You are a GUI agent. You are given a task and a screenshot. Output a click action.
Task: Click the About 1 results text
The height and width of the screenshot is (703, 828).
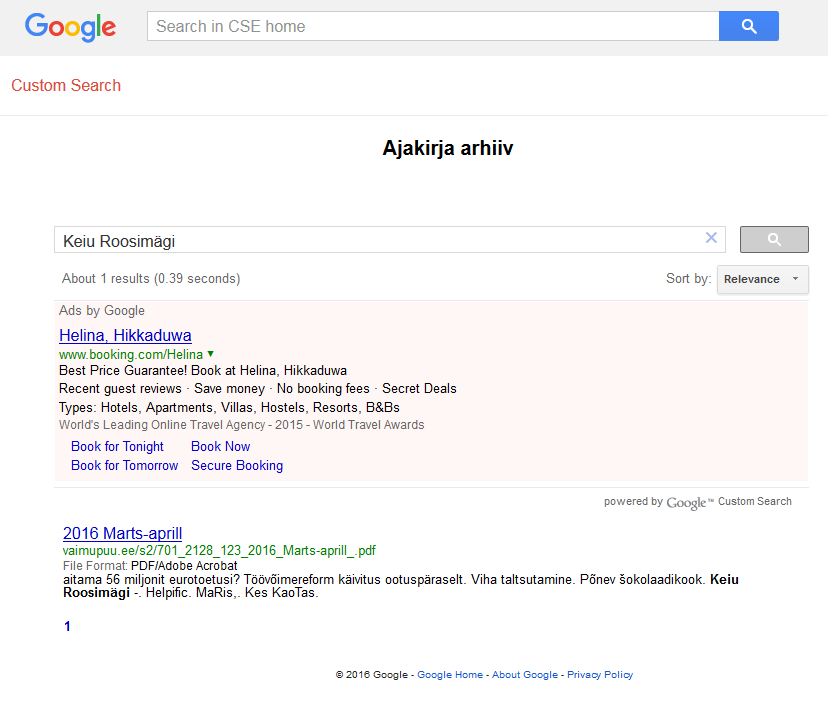(151, 278)
